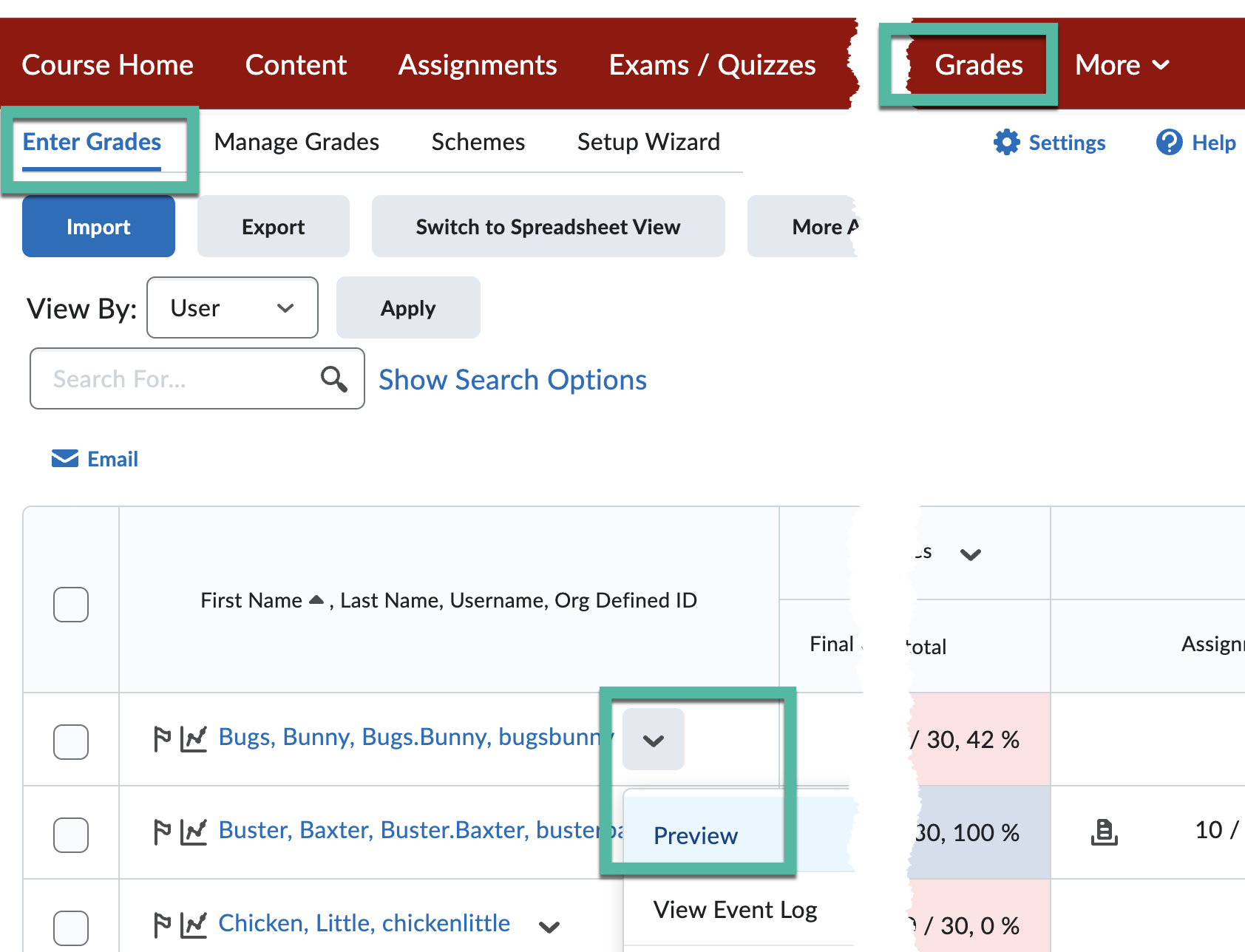Select the checkbox for Buster Baxter

(x=71, y=834)
